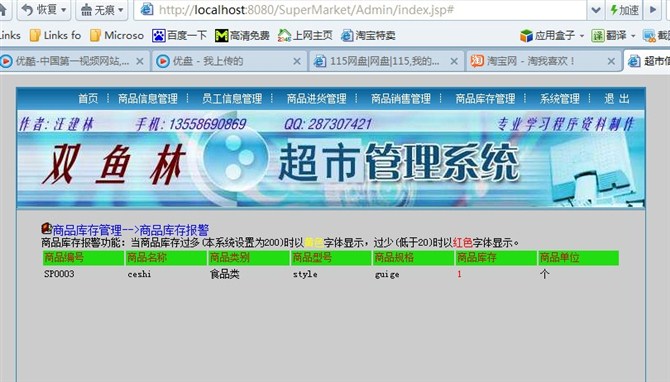Click the icon beside the 商品库存管理 breadcrumb
Screen dimensions: 670x382
[46, 229]
